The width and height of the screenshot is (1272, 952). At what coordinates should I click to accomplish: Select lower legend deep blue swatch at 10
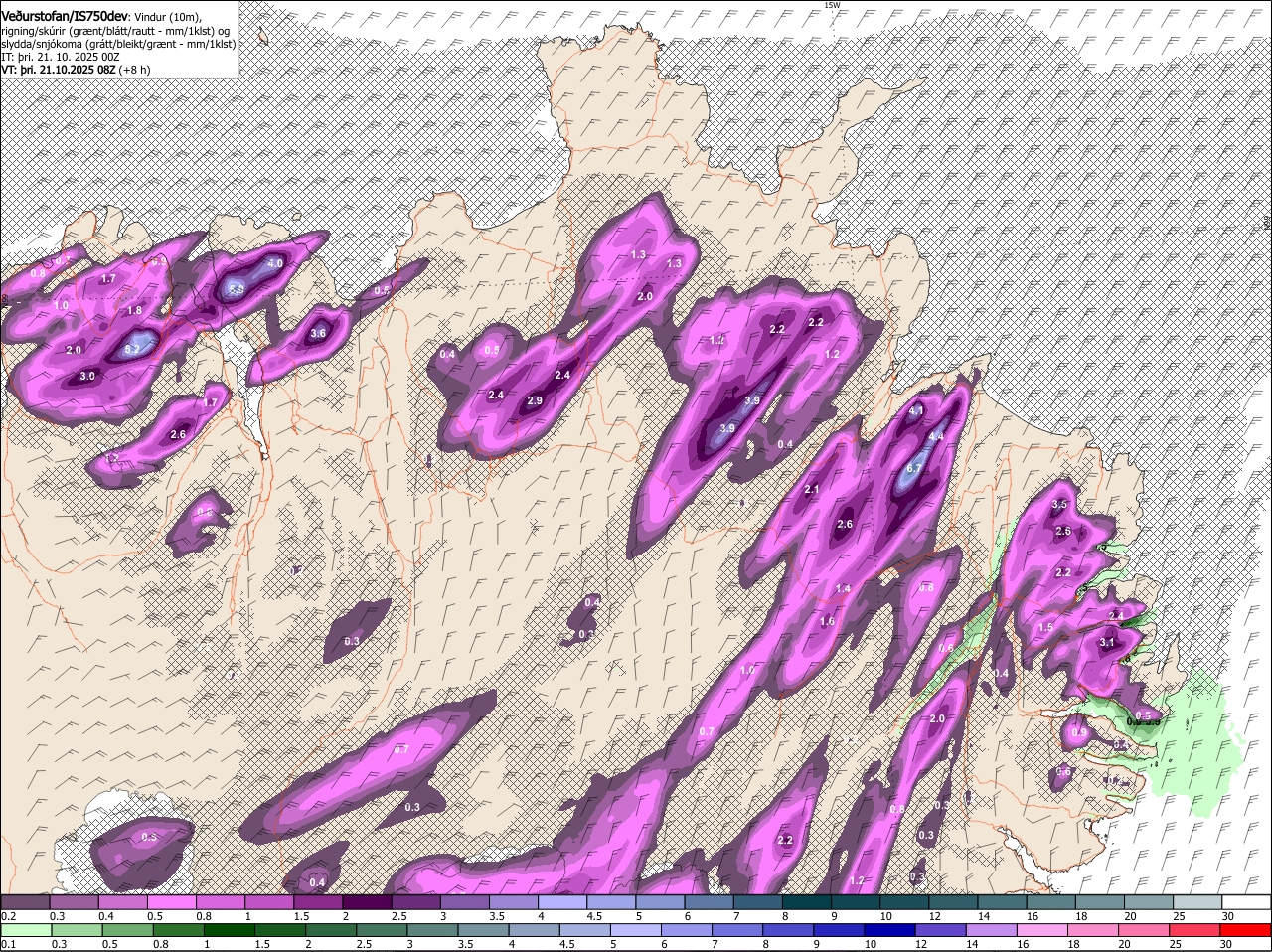[892, 930]
